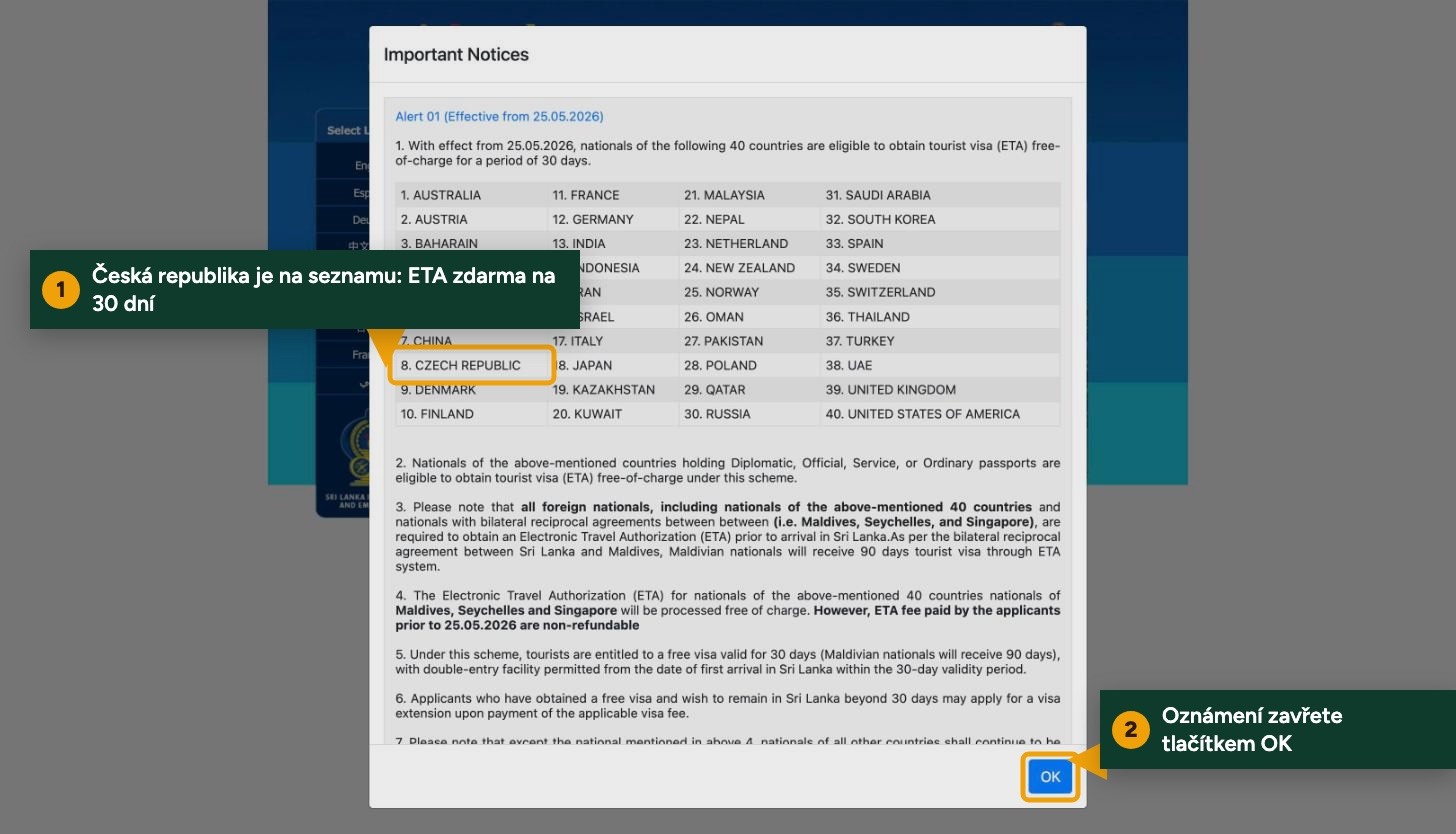Close the notice with the OK button

1050,777
